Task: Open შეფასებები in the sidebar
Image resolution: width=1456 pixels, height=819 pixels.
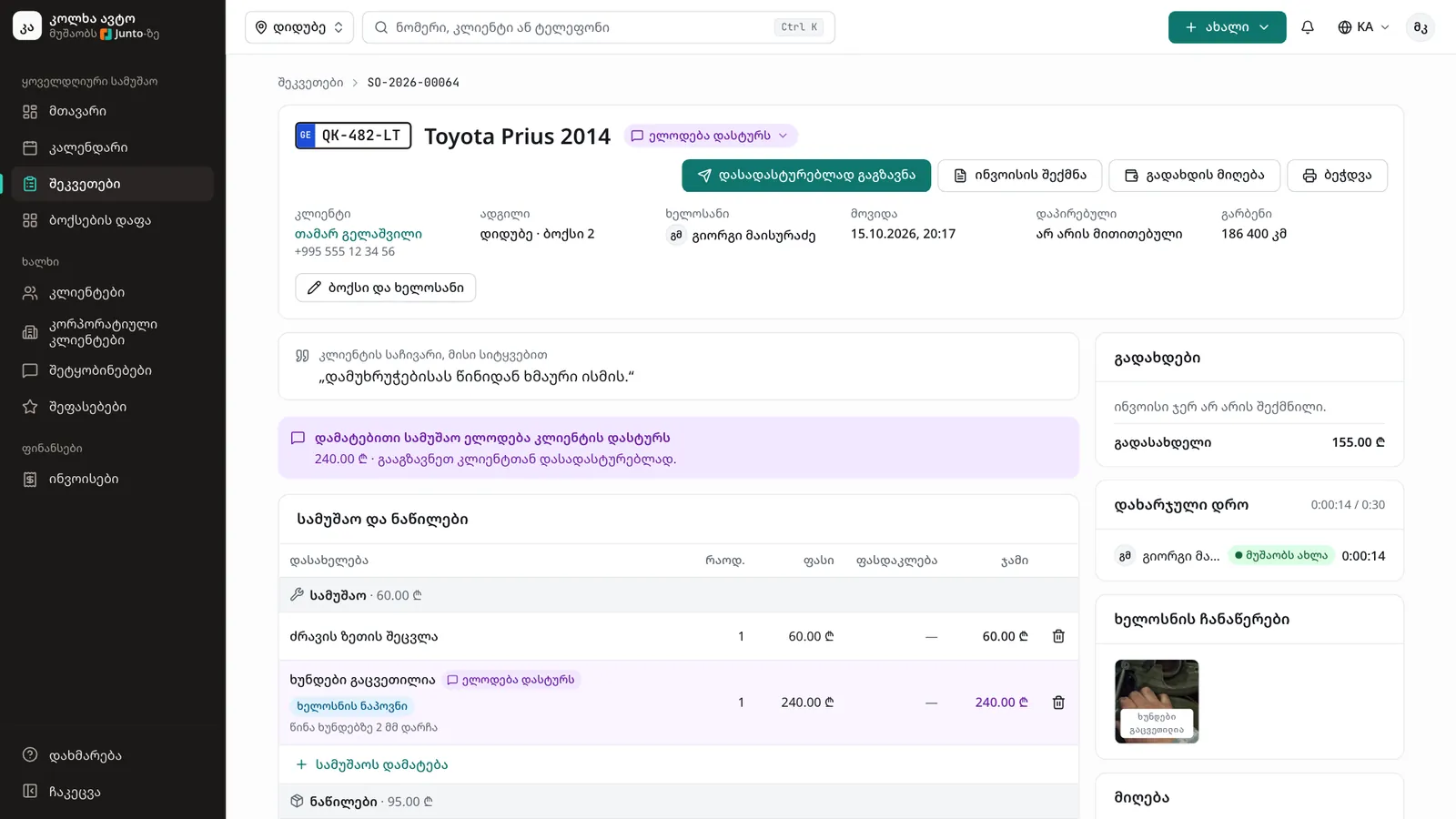Action: [113, 407]
